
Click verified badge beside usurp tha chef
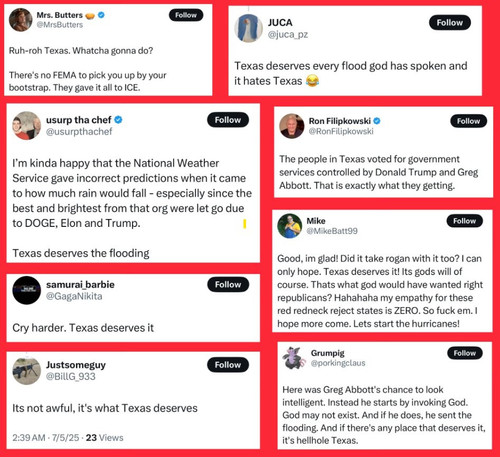pyautogui.click(x=118, y=120)
